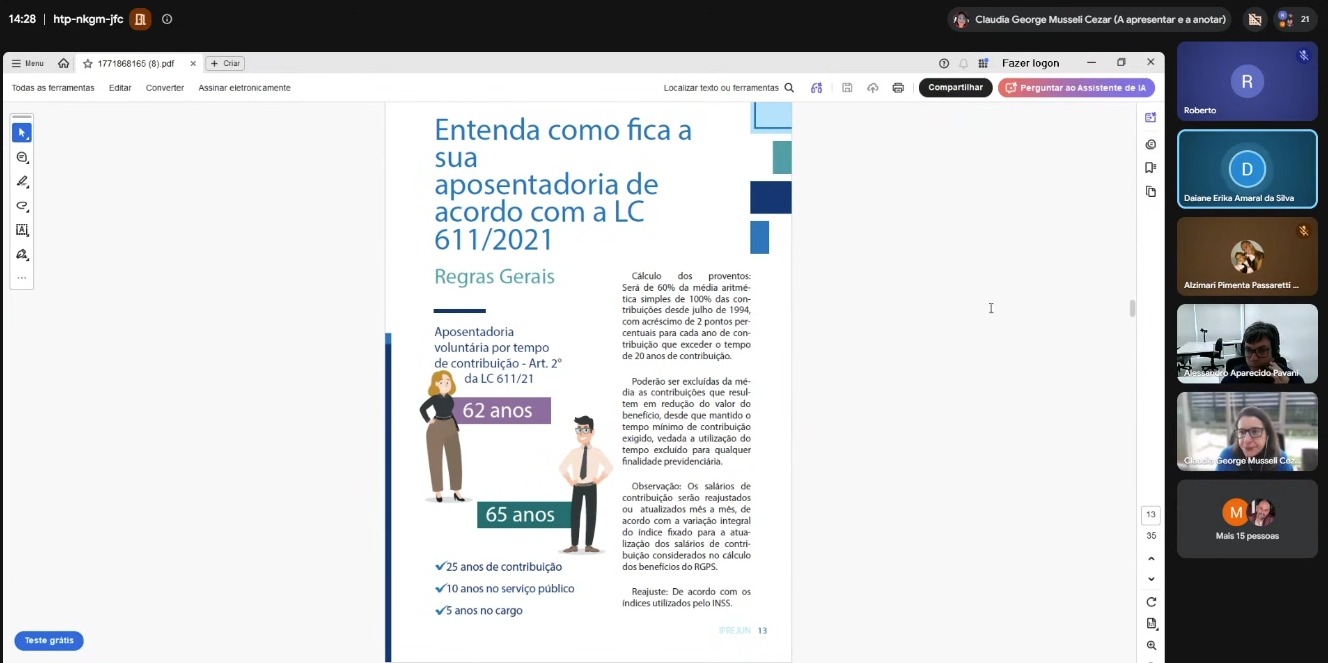
Task: Show page thumbnails panel icon
Action: [1151, 192]
